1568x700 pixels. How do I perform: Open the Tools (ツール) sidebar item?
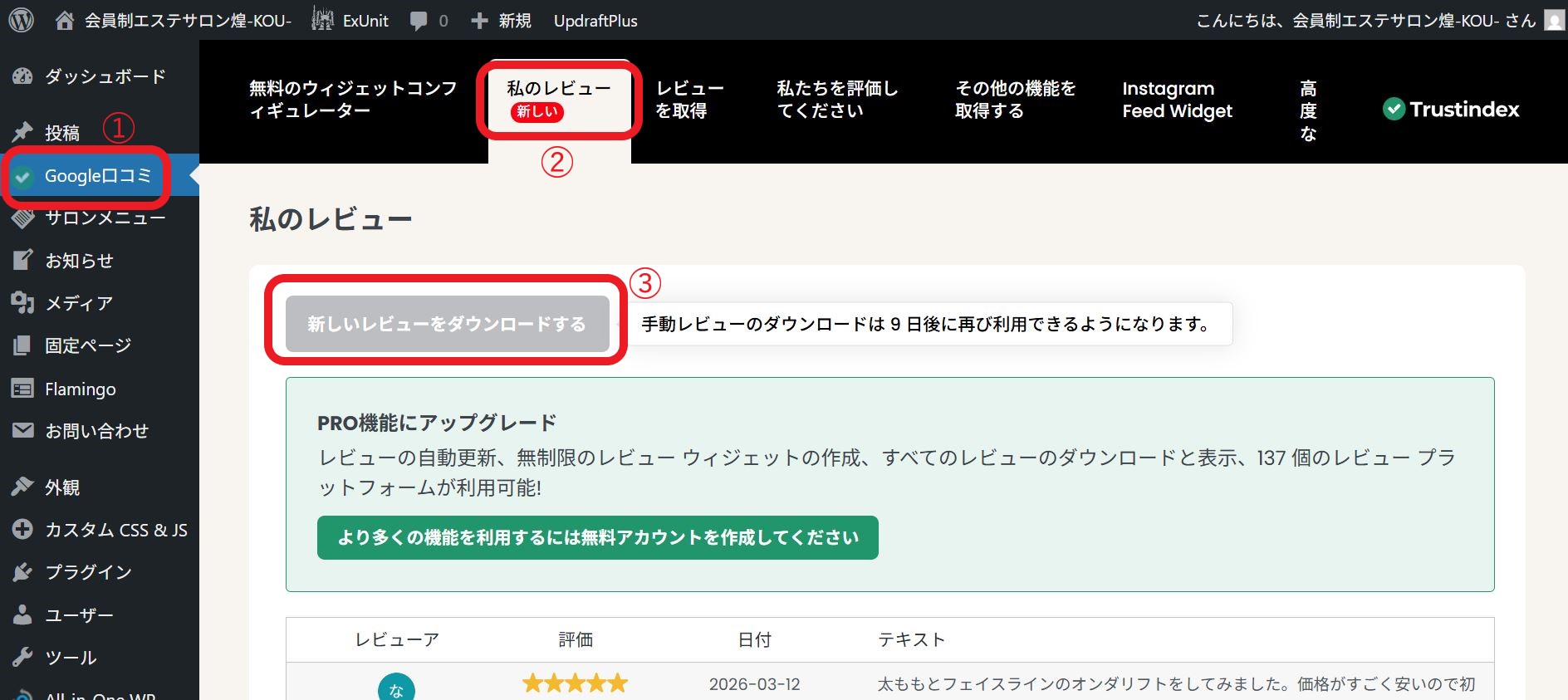(x=71, y=658)
